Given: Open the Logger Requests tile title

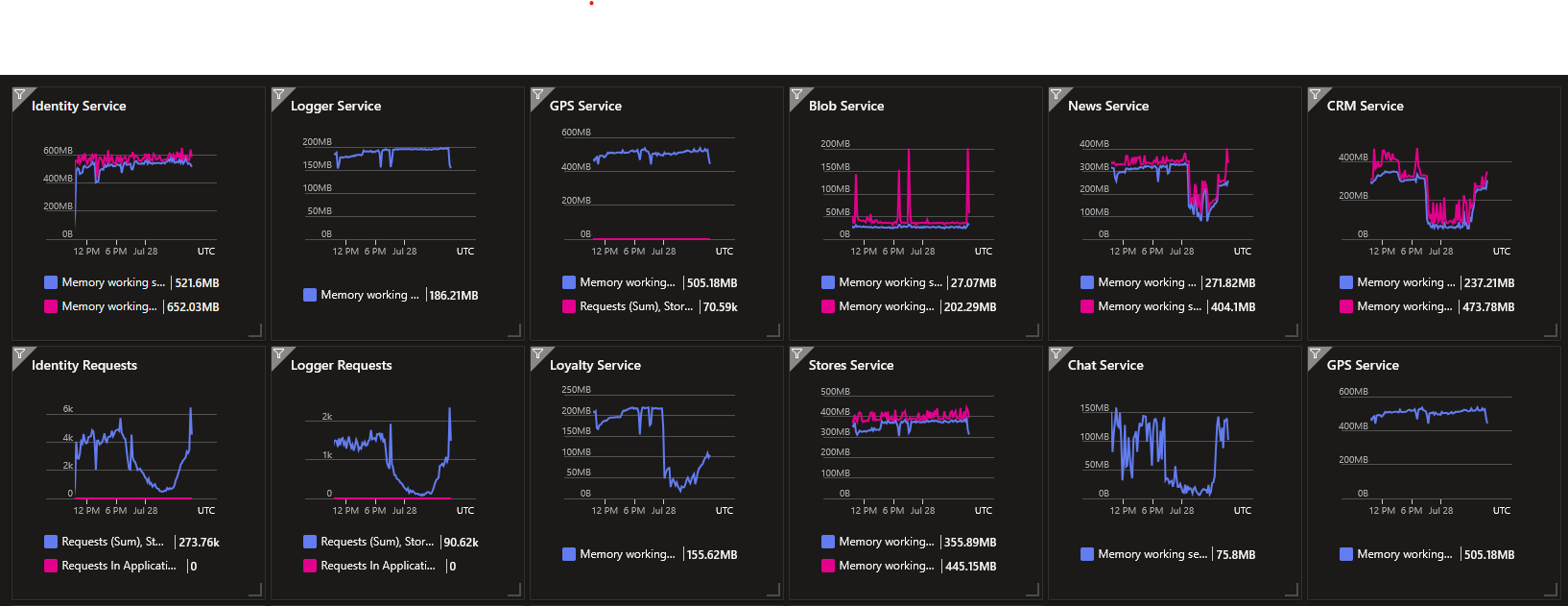Looking at the screenshot, I should (341, 365).
